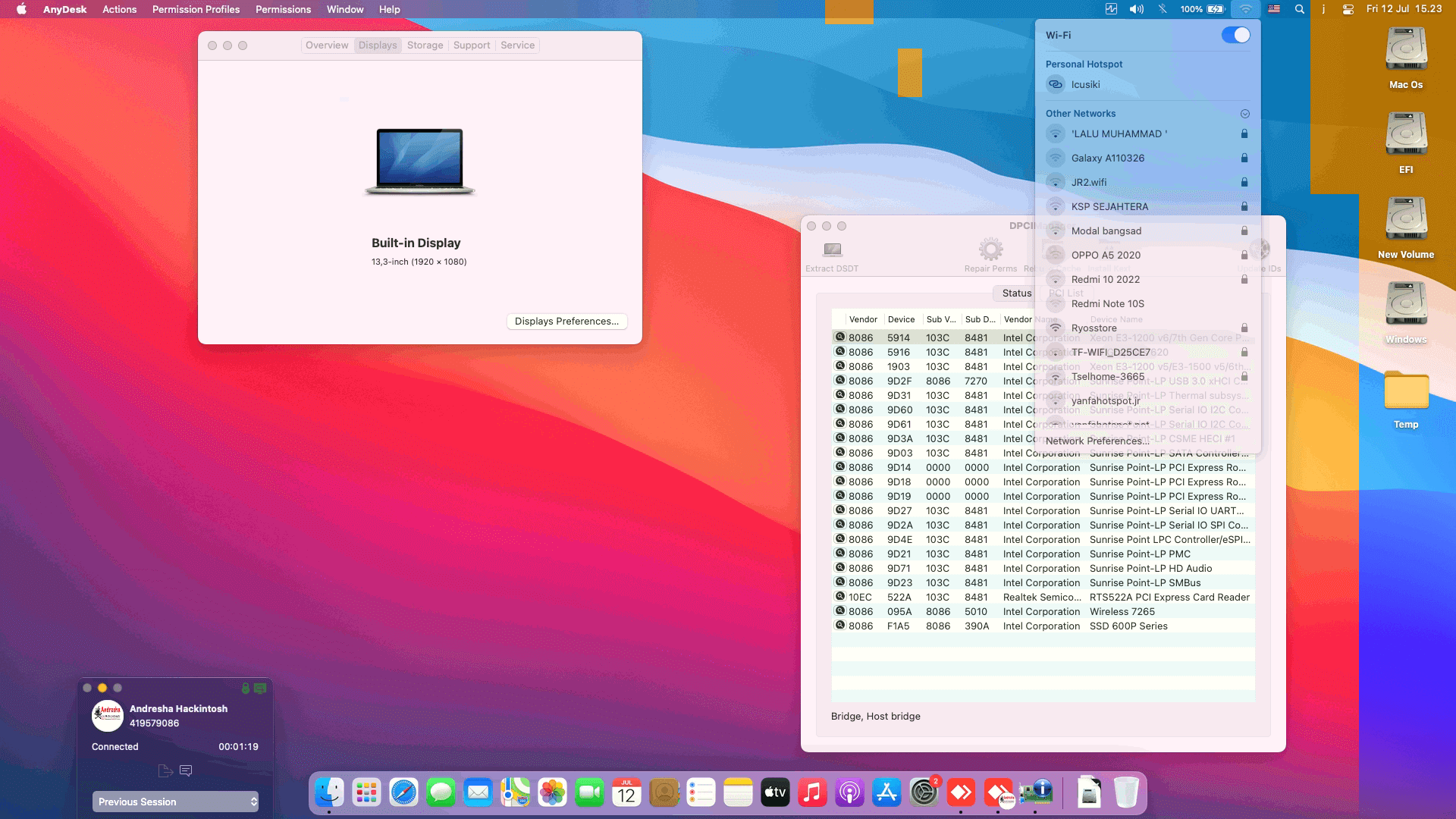Select the Sunrise Point-LP PMC row

point(1043,554)
